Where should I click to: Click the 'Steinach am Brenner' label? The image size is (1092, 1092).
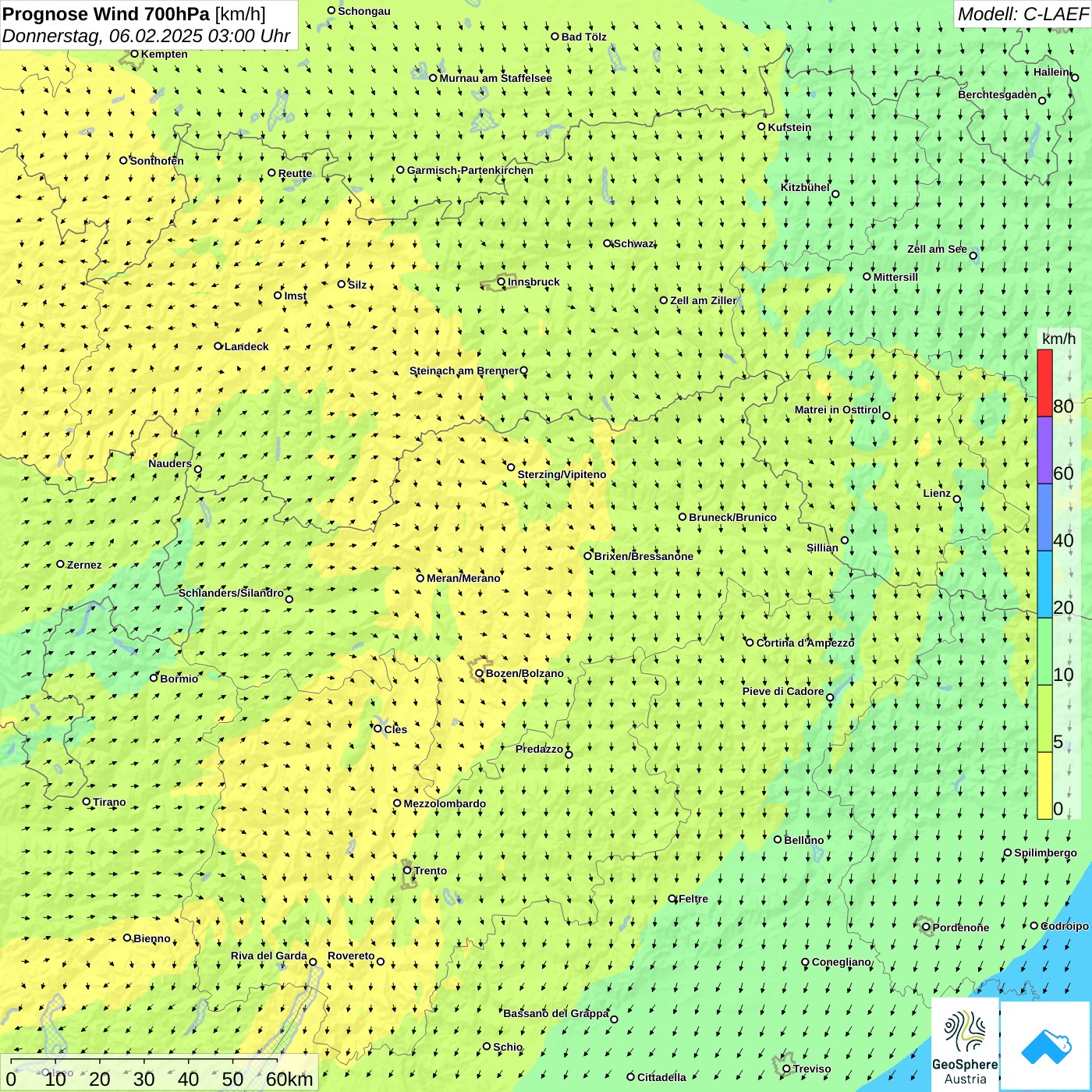463,370
